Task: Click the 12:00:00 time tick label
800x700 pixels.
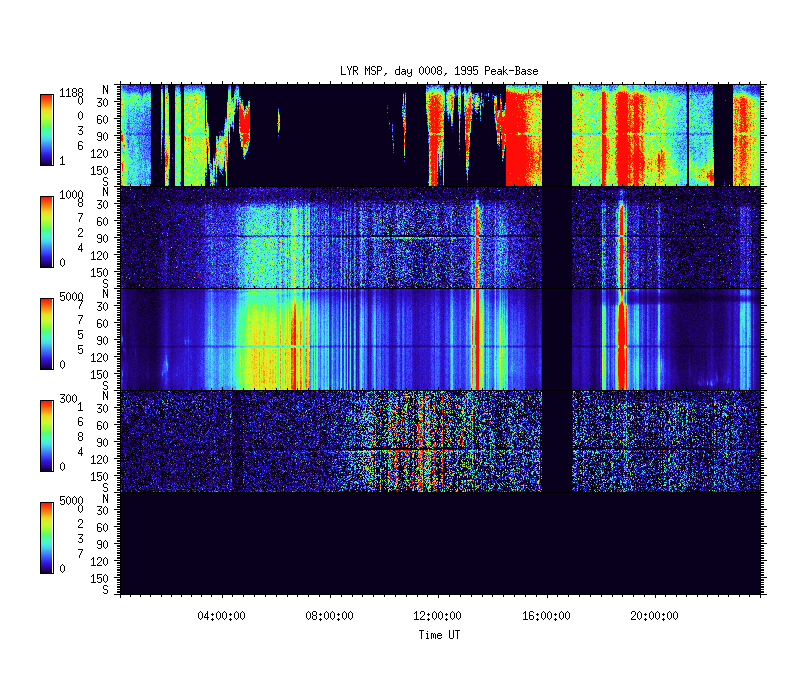Action: click(x=441, y=617)
